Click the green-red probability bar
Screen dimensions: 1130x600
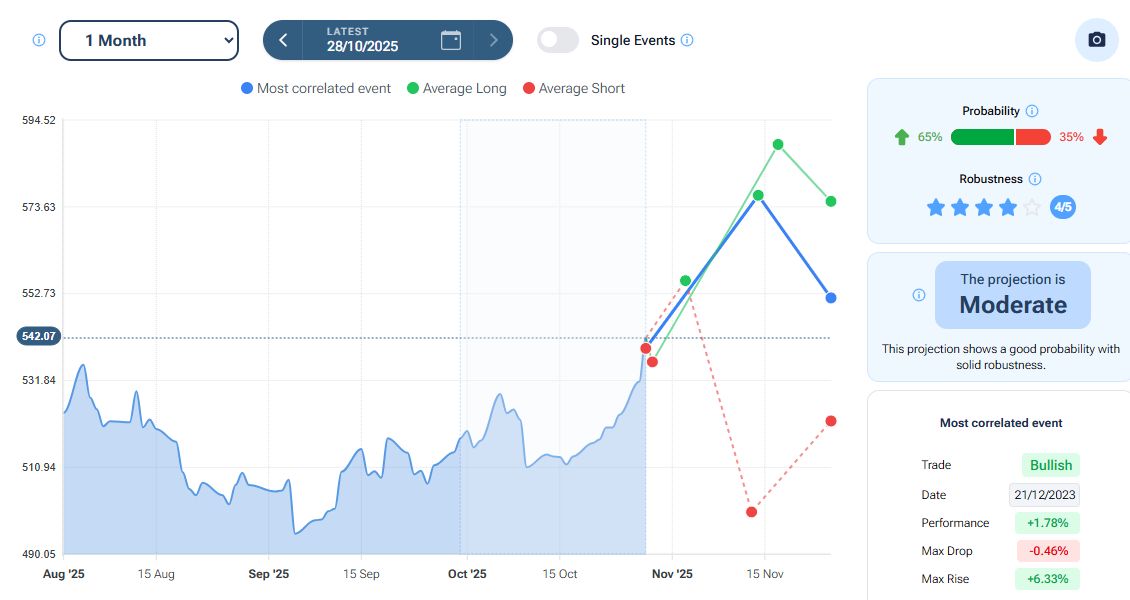tap(1000, 137)
